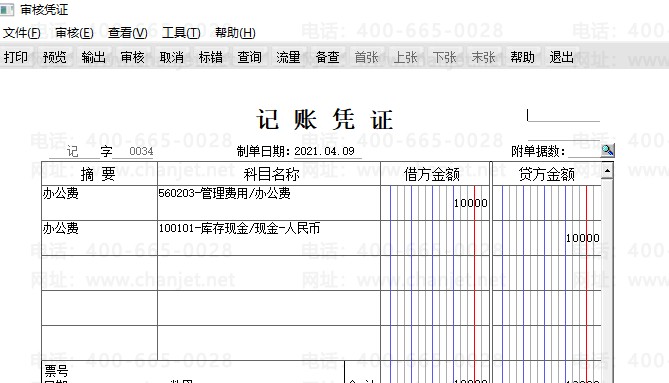Click the scrollbar up arrow of voucher table
Image resolution: width=669 pixels, height=383 pixels.
(607, 171)
